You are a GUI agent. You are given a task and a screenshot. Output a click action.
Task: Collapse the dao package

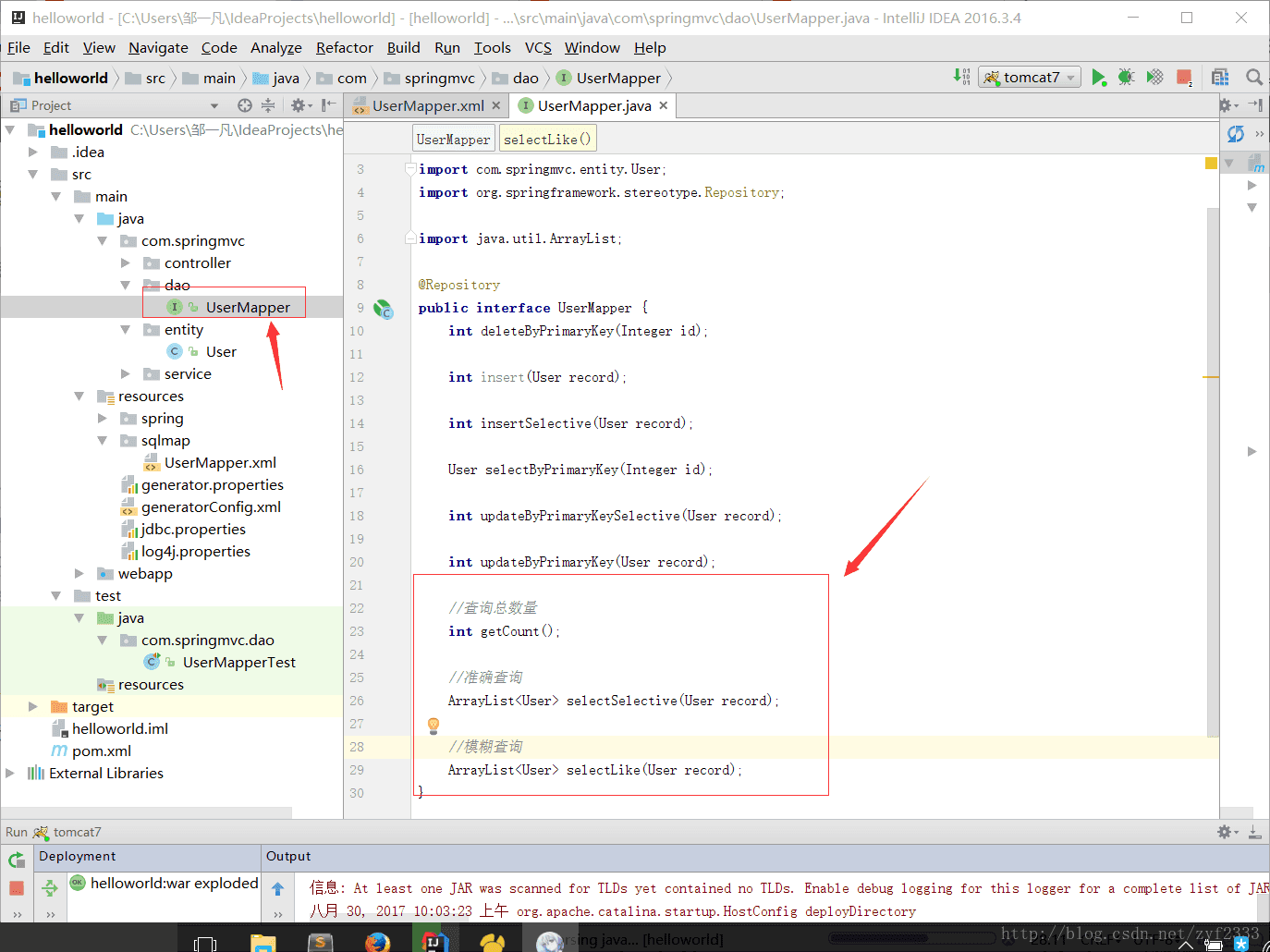coord(126,285)
